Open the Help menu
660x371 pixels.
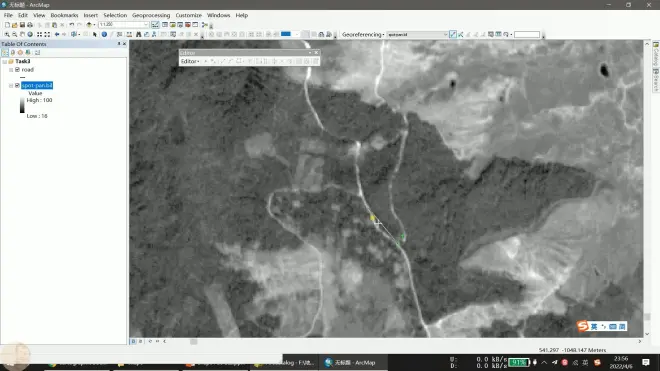pos(242,15)
